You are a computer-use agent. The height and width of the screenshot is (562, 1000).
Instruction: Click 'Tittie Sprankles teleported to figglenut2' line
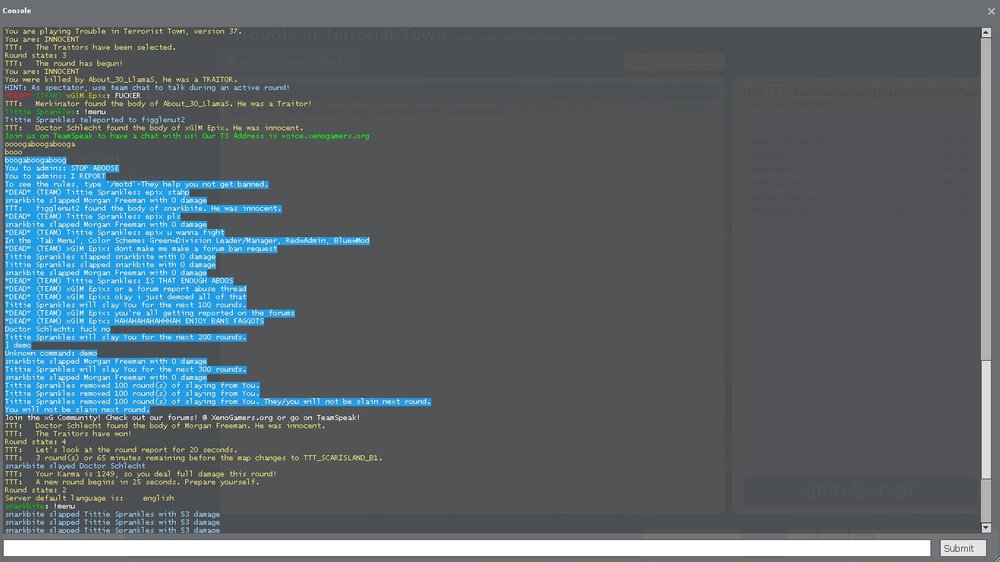(95, 119)
